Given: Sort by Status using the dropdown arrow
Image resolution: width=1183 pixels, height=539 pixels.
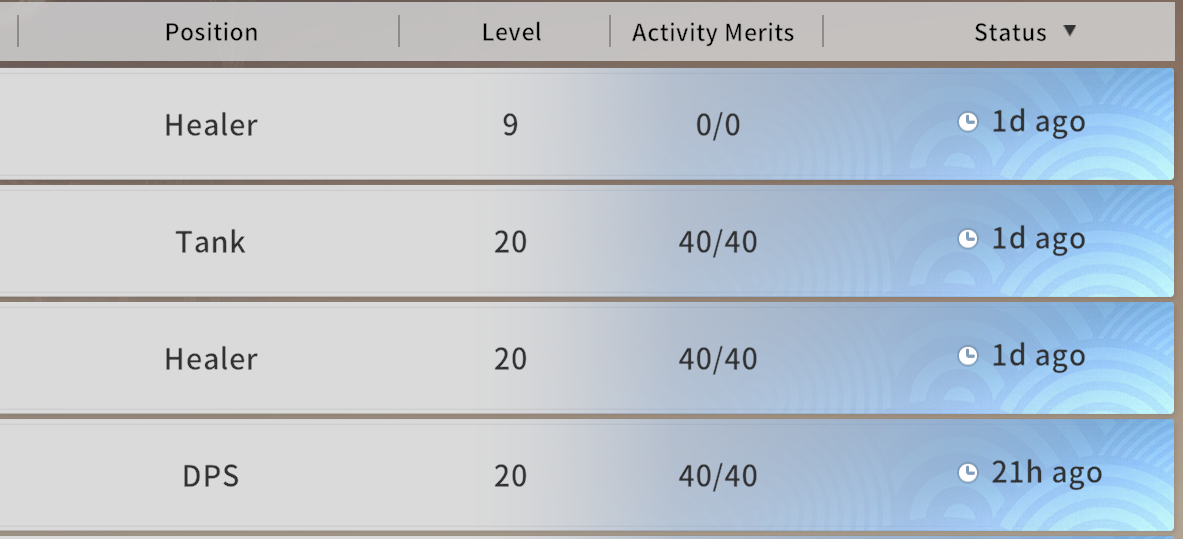Looking at the screenshot, I should point(1069,31).
